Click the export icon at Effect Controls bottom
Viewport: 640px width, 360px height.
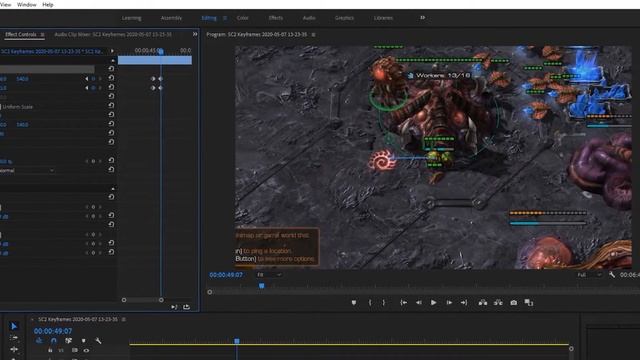[x=187, y=307]
